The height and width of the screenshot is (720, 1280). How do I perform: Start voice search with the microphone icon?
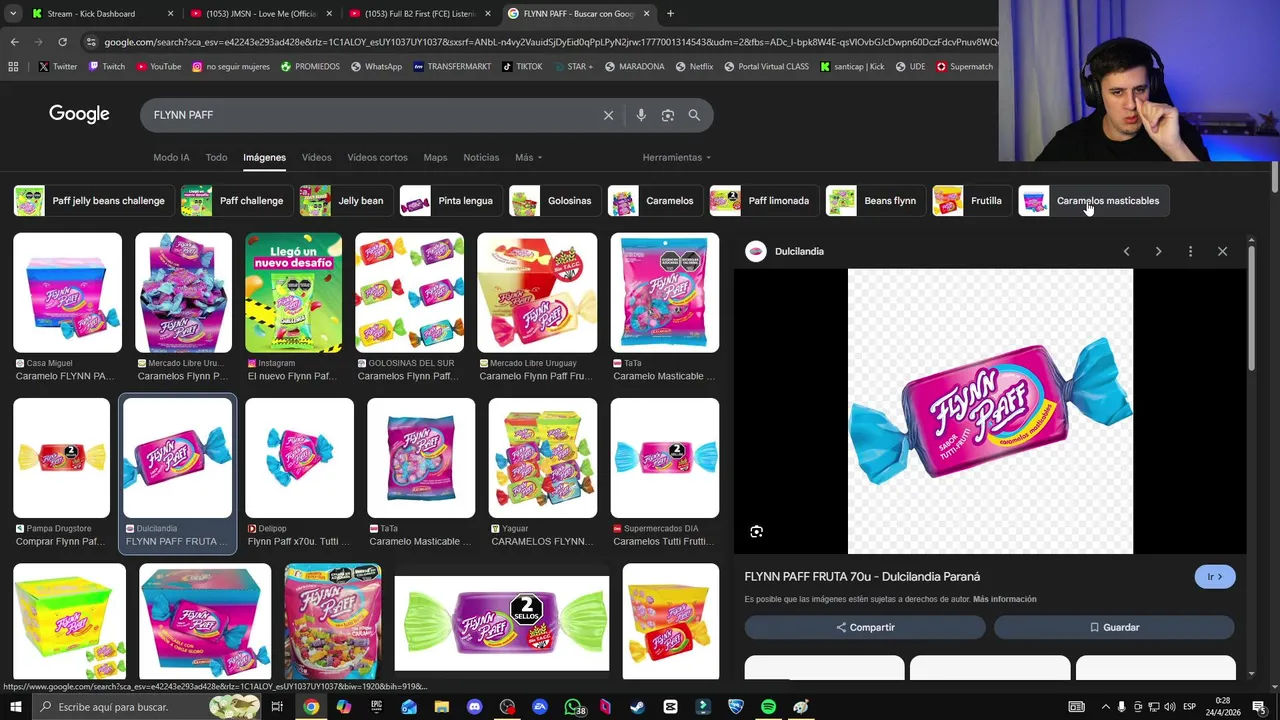(x=641, y=115)
